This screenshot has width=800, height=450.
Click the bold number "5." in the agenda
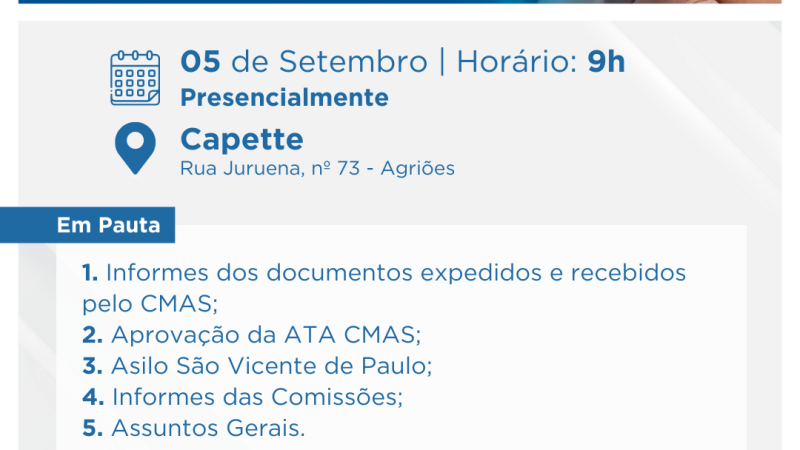[93, 428]
